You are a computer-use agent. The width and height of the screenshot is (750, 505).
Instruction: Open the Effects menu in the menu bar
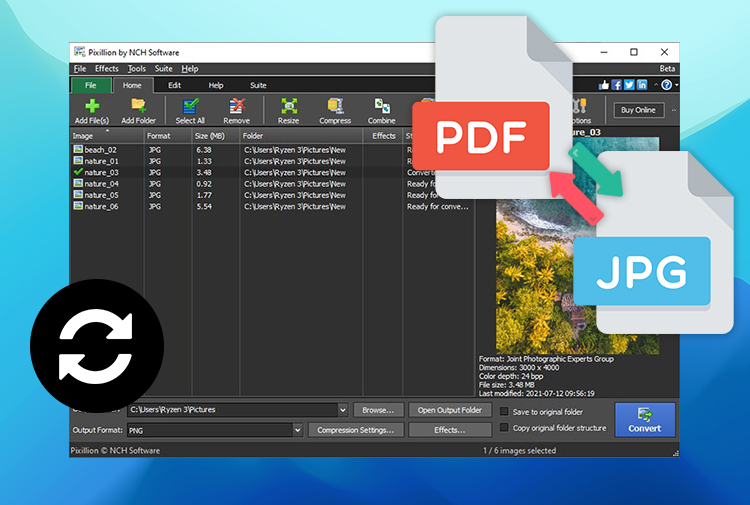pos(106,69)
